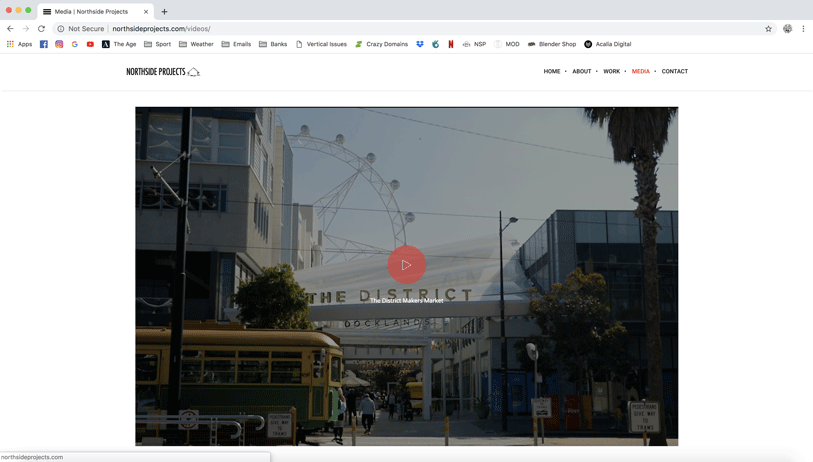
Task: Click the Facebook bookmark icon
Action: (44, 44)
